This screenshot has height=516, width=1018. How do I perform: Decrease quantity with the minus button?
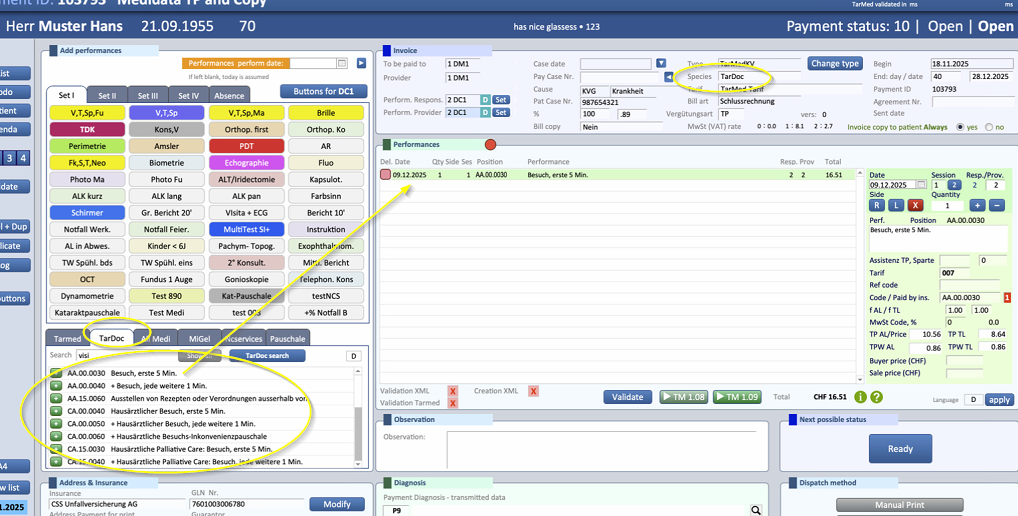[x=997, y=205]
